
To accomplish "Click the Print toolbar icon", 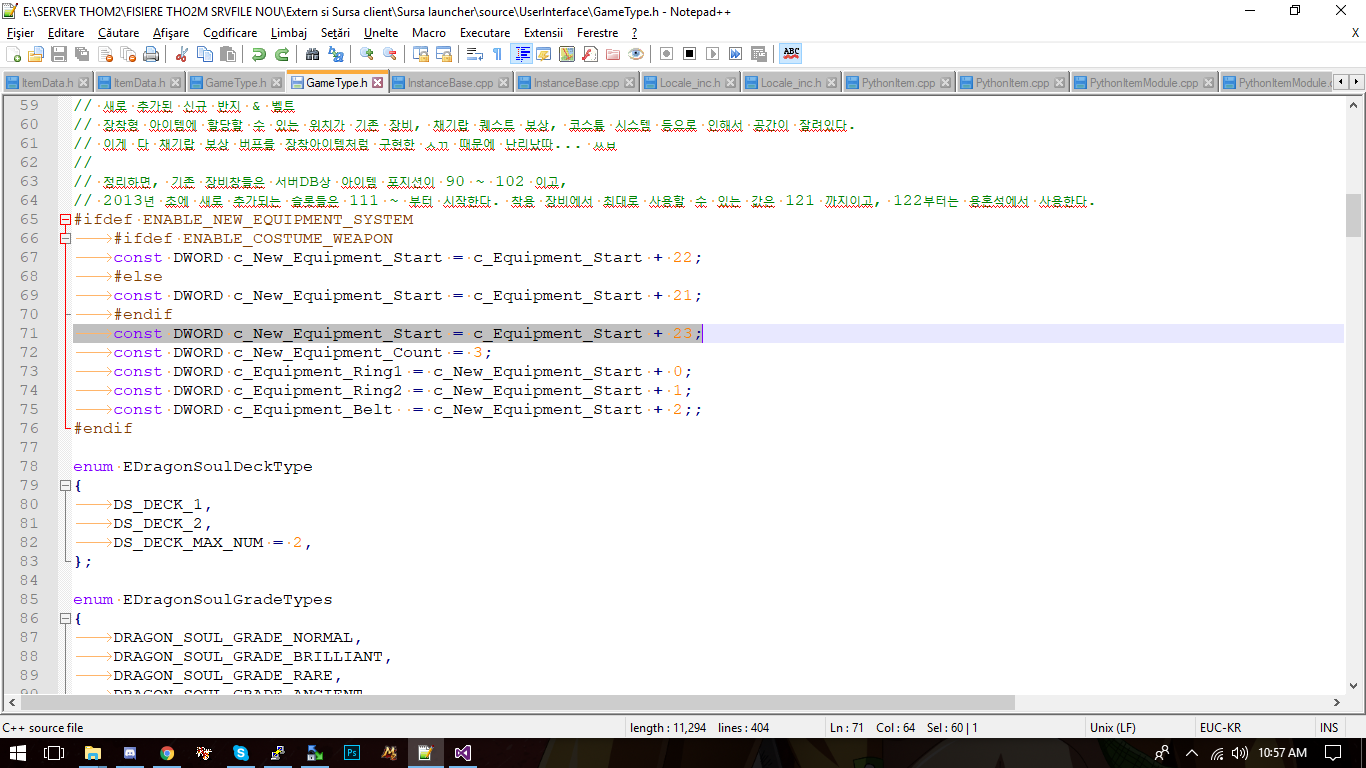I will pos(150,54).
